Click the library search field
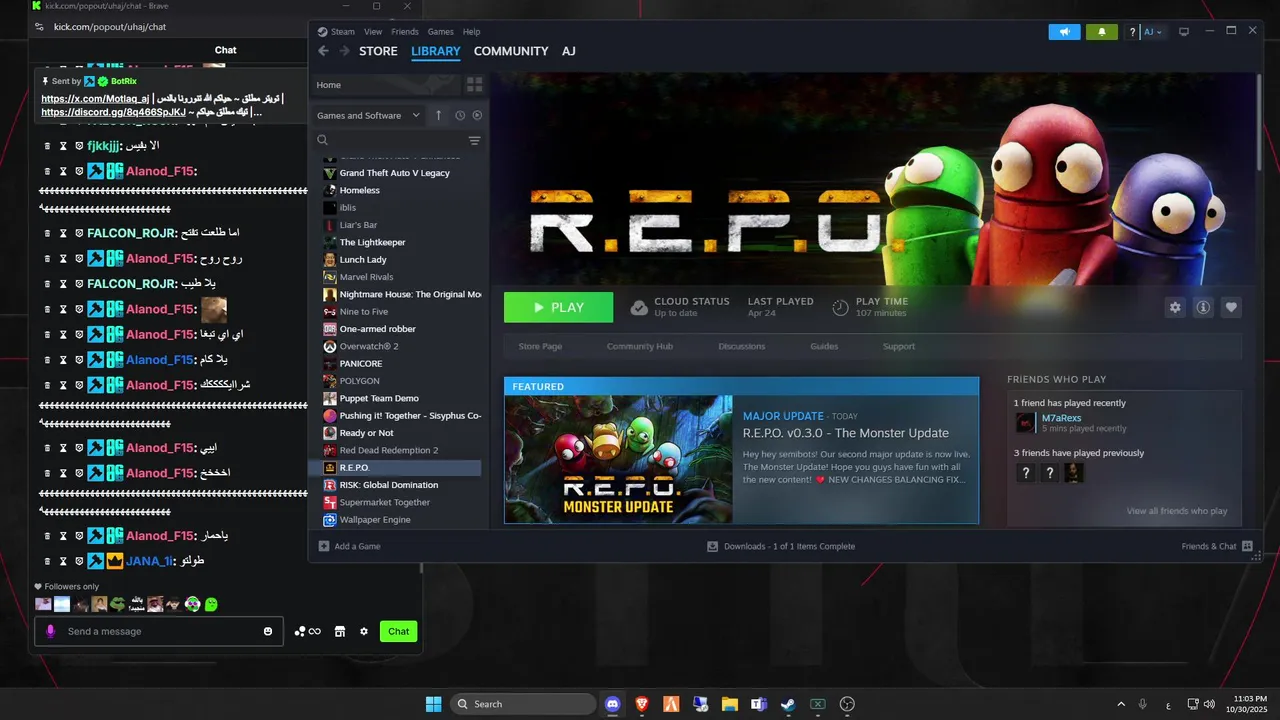 coord(390,141)
